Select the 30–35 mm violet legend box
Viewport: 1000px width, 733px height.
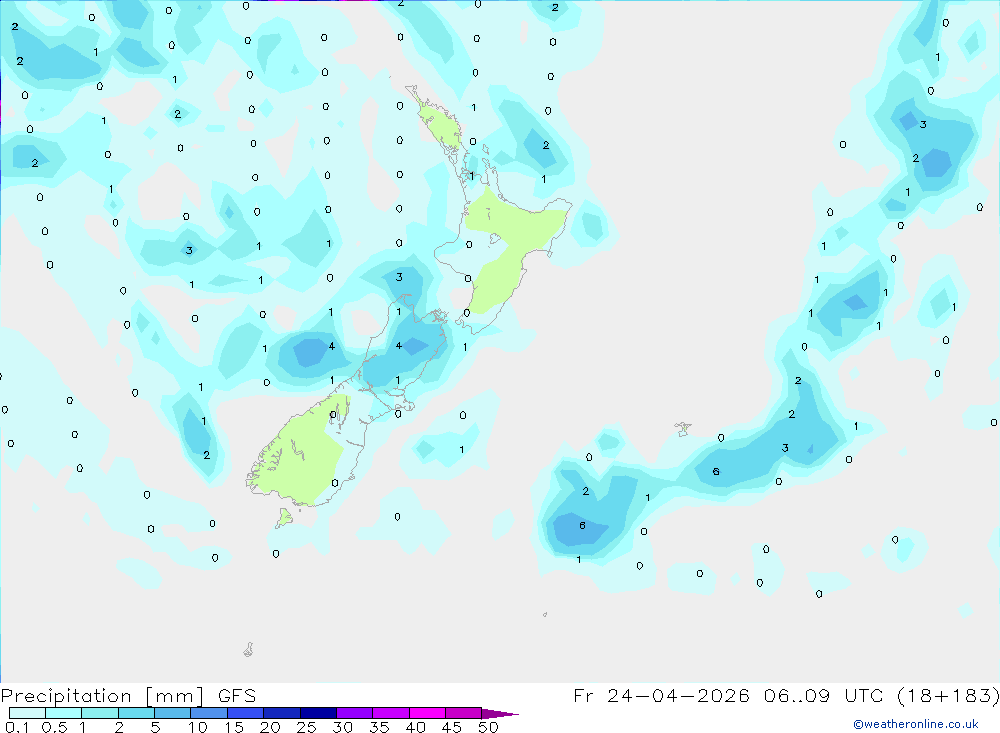click(x=354, y=713)
